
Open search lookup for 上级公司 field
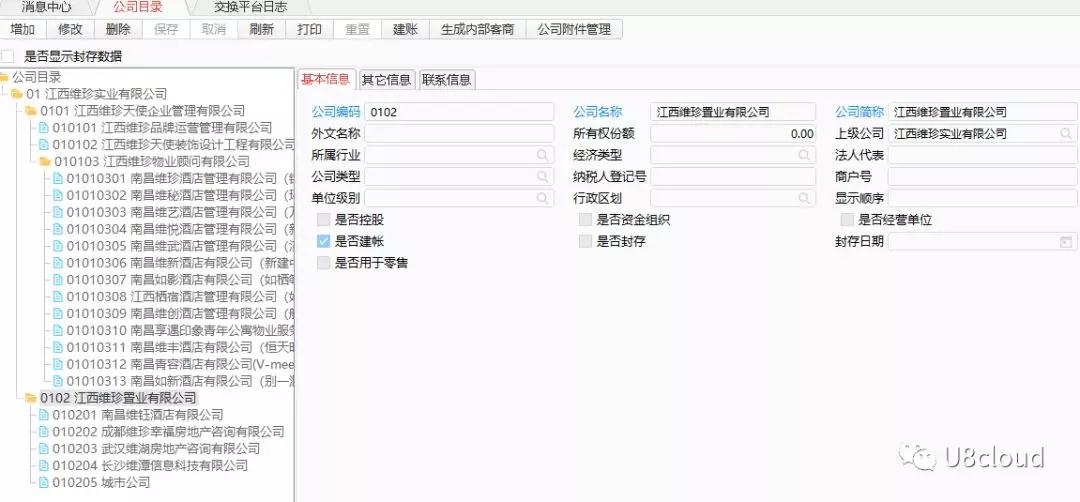[1066, 134]
